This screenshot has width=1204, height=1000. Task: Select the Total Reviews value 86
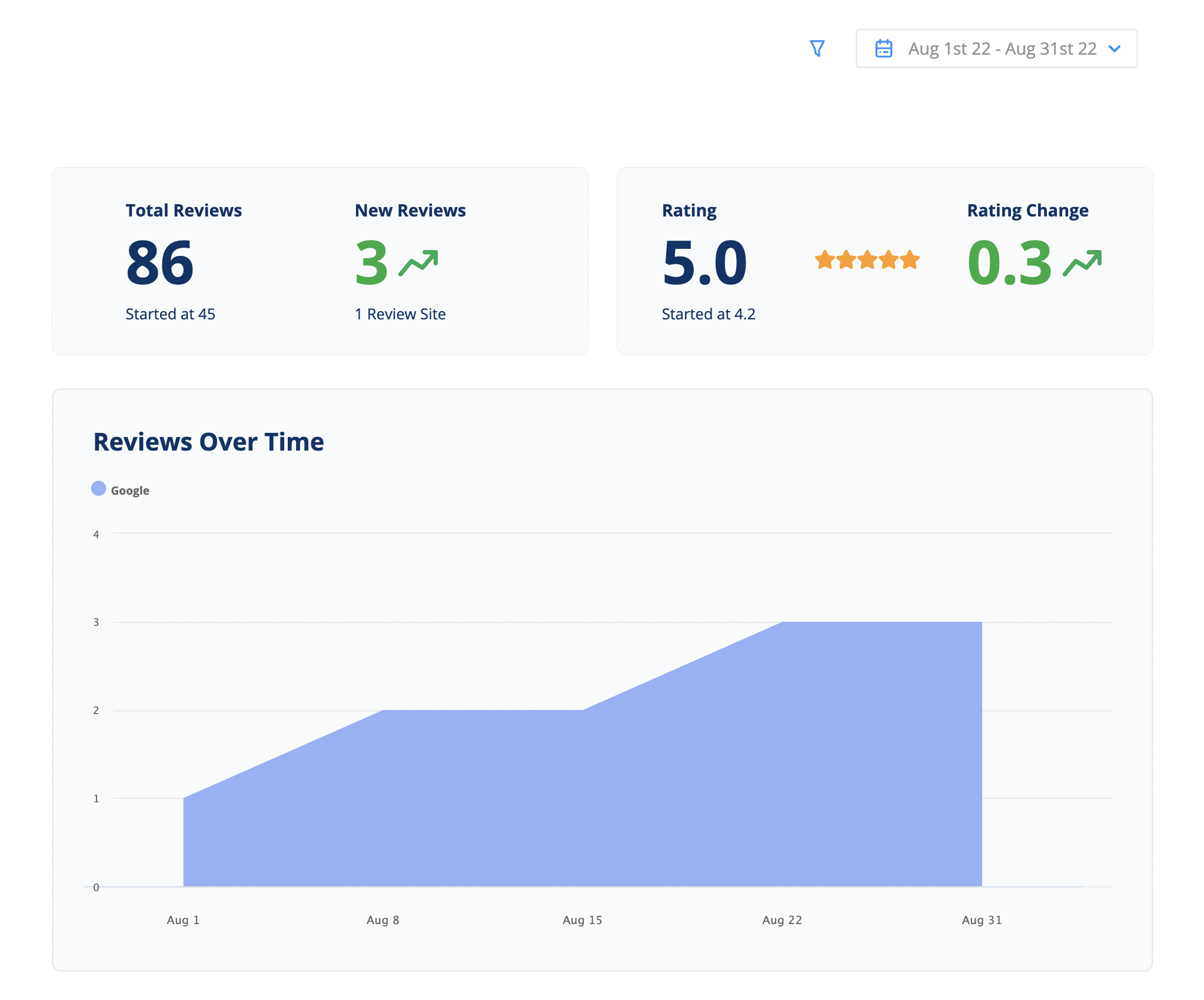point(160,262)
